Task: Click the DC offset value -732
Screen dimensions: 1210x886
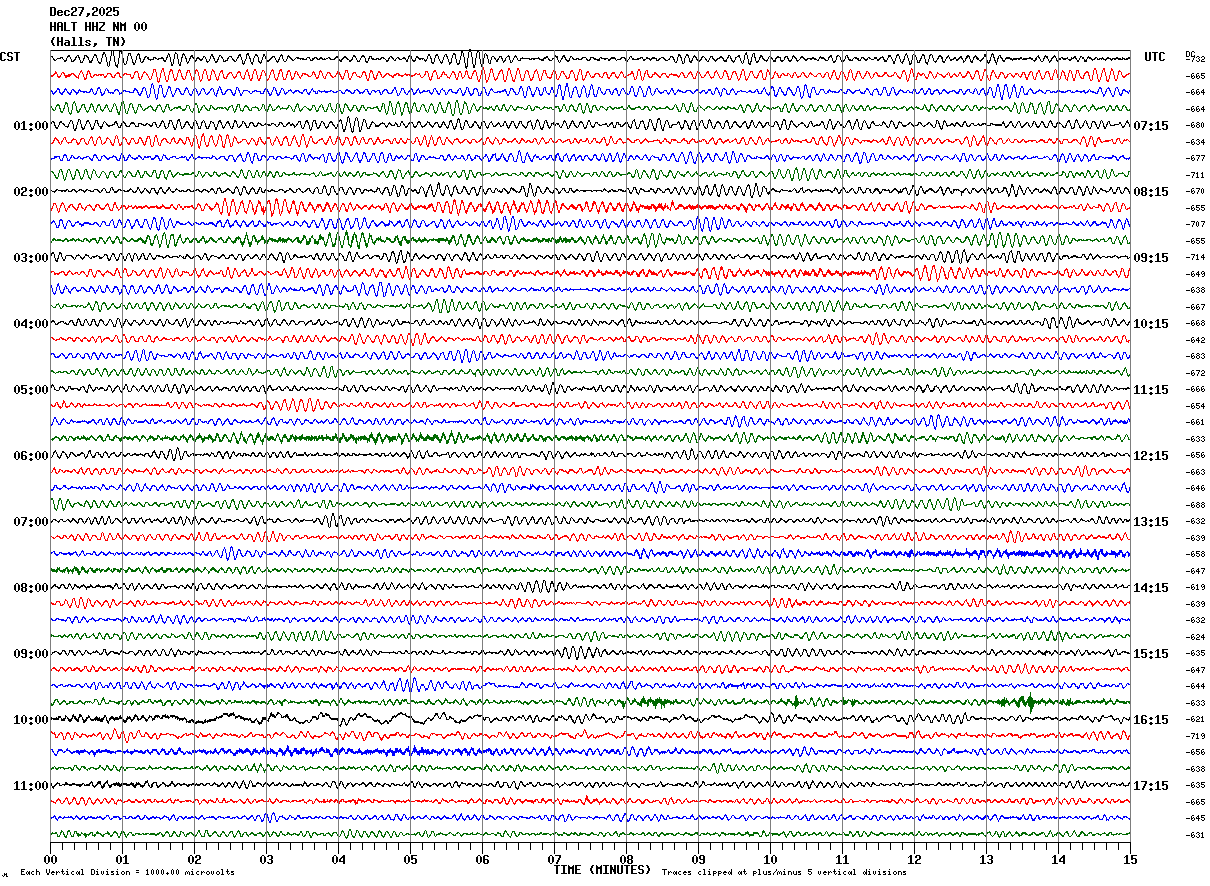Action: (1195, 60)
